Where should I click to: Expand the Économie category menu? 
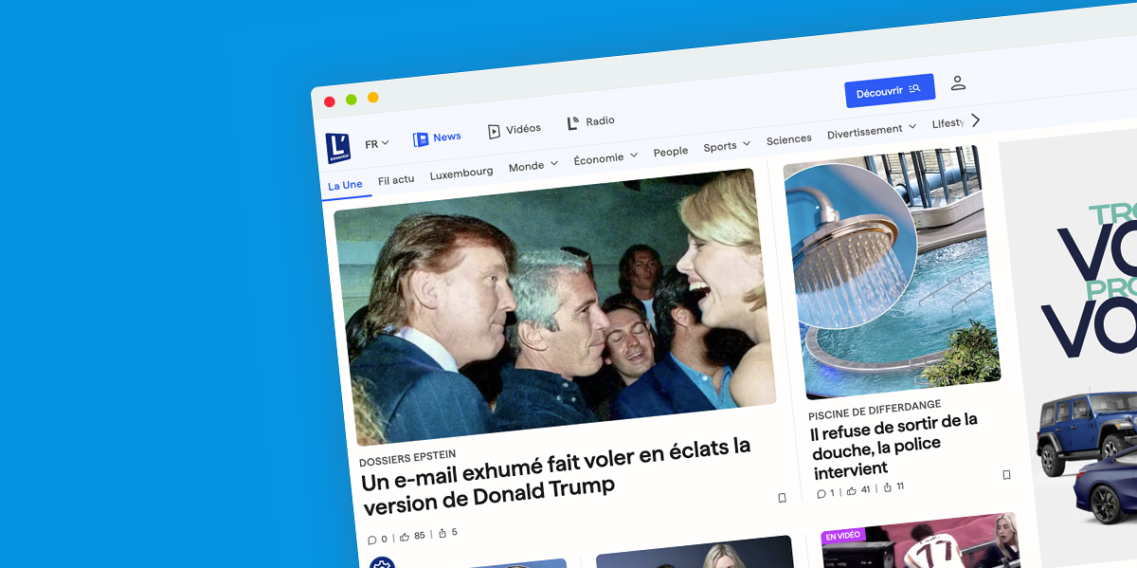pos(605,157)
